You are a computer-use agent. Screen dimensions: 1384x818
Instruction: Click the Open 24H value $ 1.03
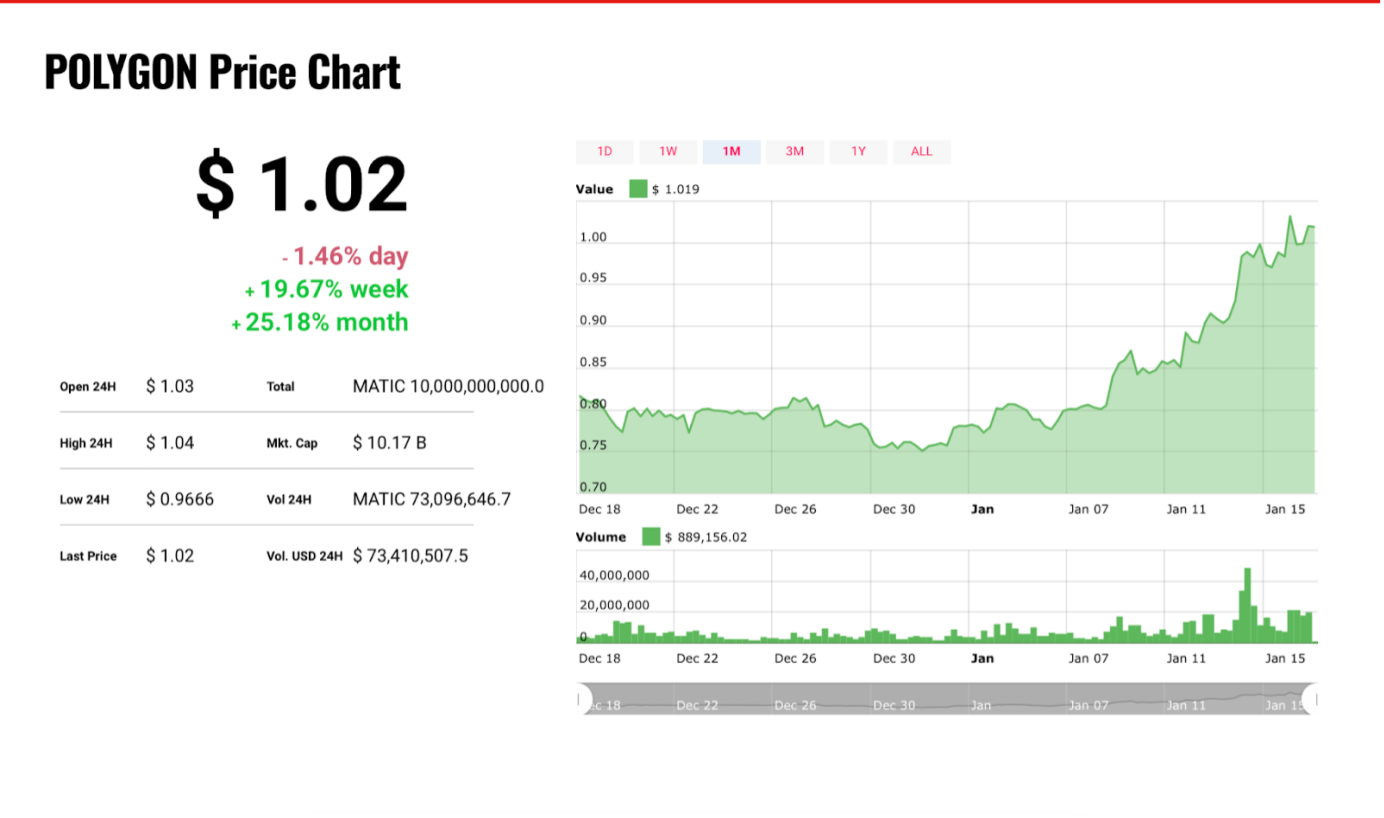170,386
